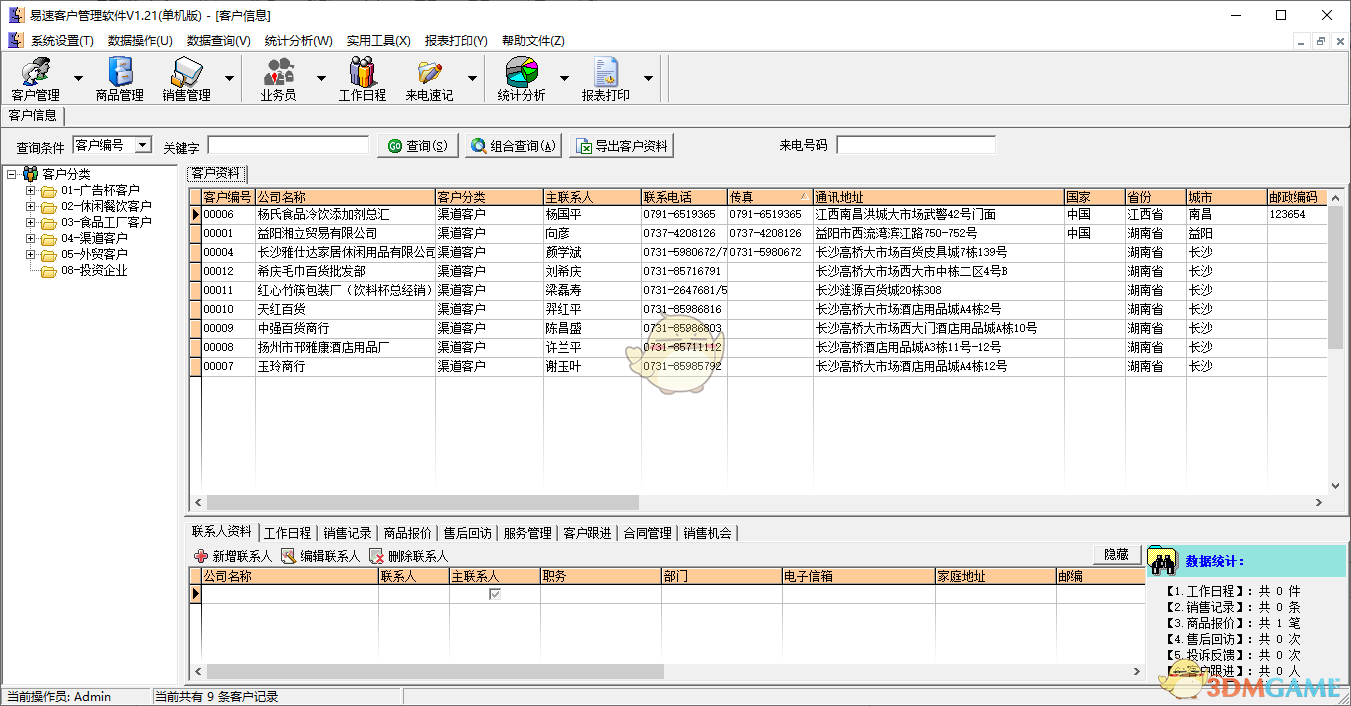Open the 工作日程 work schedule tool
This screenshot has height=706, width=1351.
pyautogui.click(x=362, y=77)
